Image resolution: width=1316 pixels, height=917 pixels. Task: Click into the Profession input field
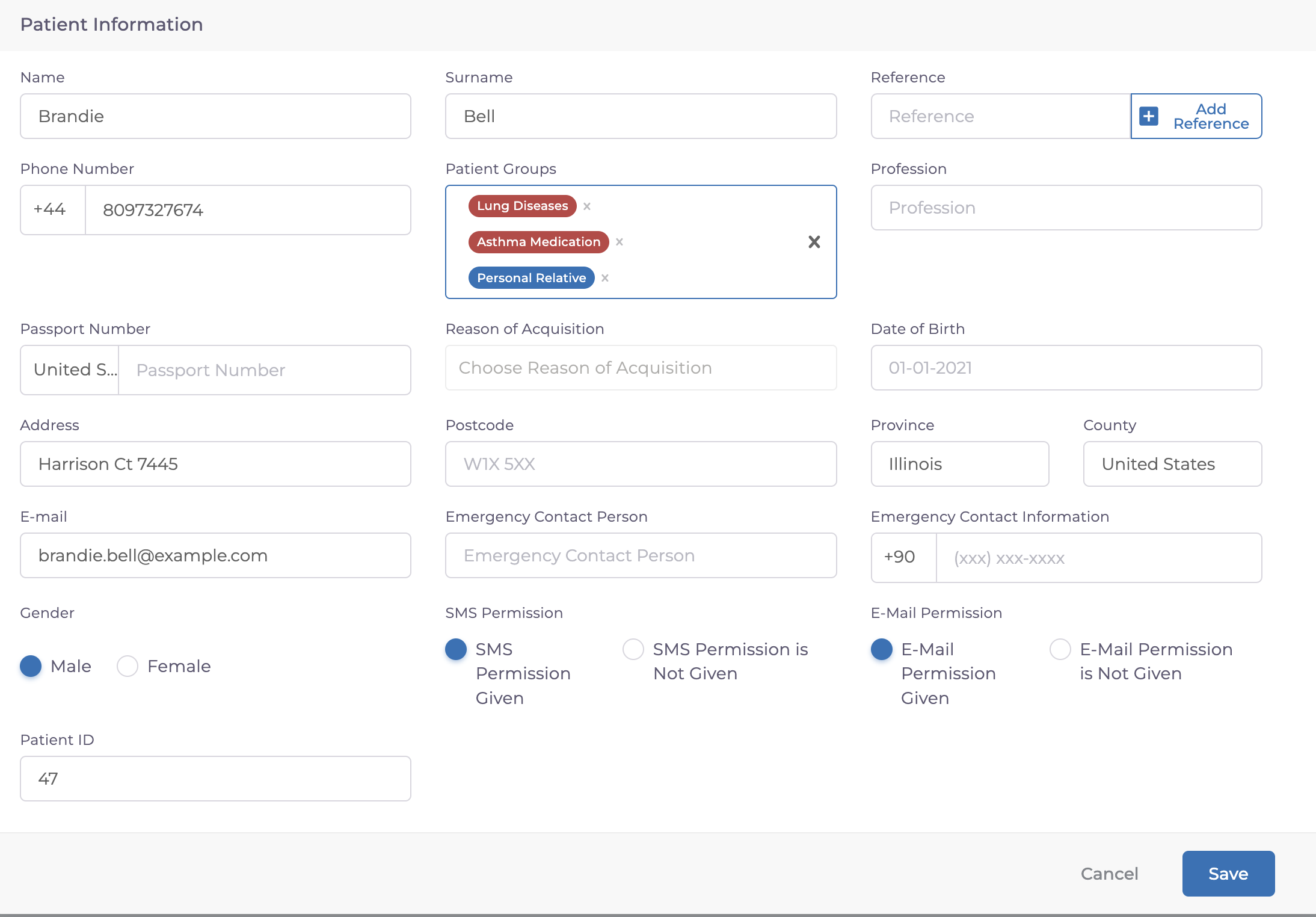pos(1066,208)
